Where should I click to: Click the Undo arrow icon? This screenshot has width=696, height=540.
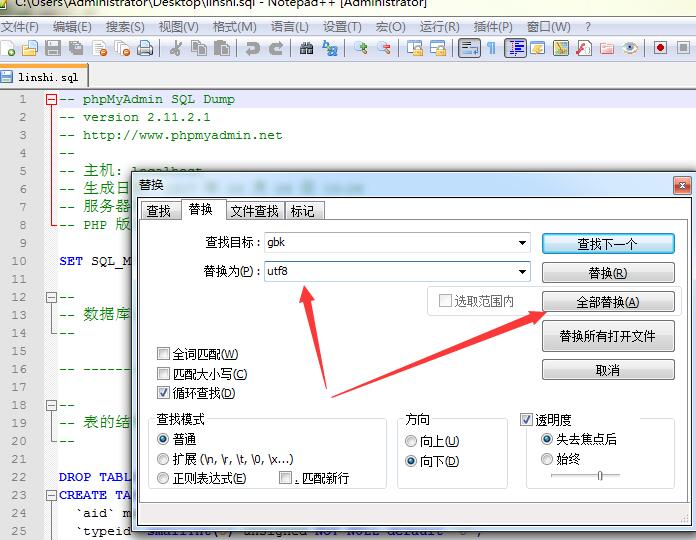click(252, 48)
